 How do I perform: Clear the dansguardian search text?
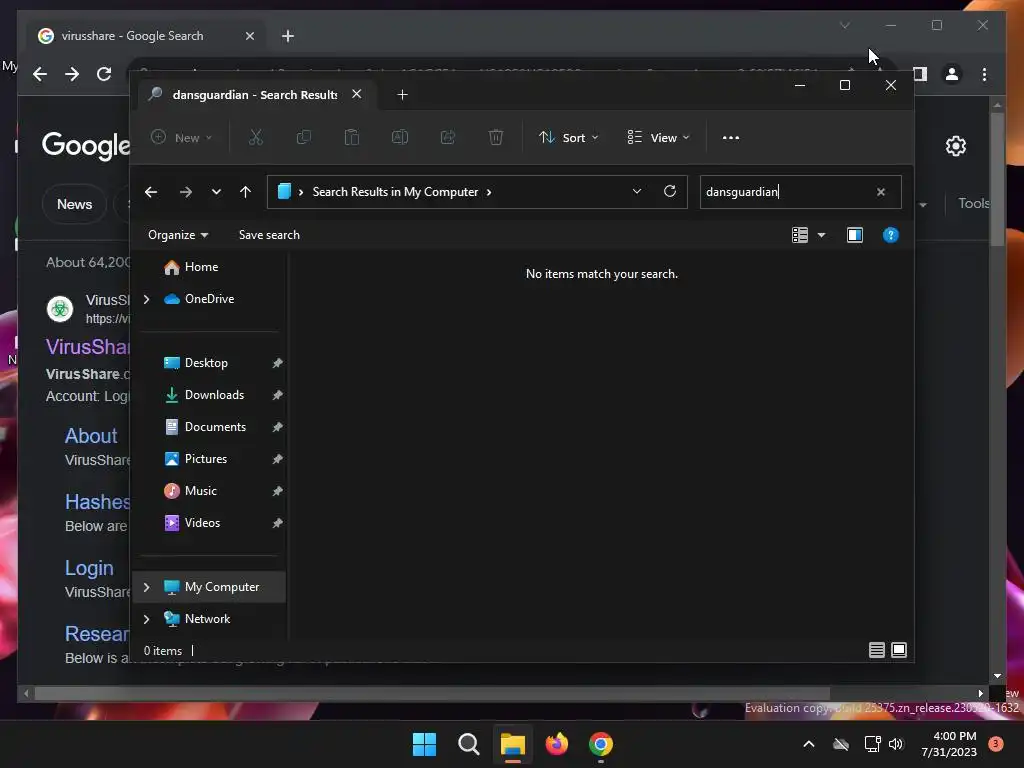[x=881, y=192]
